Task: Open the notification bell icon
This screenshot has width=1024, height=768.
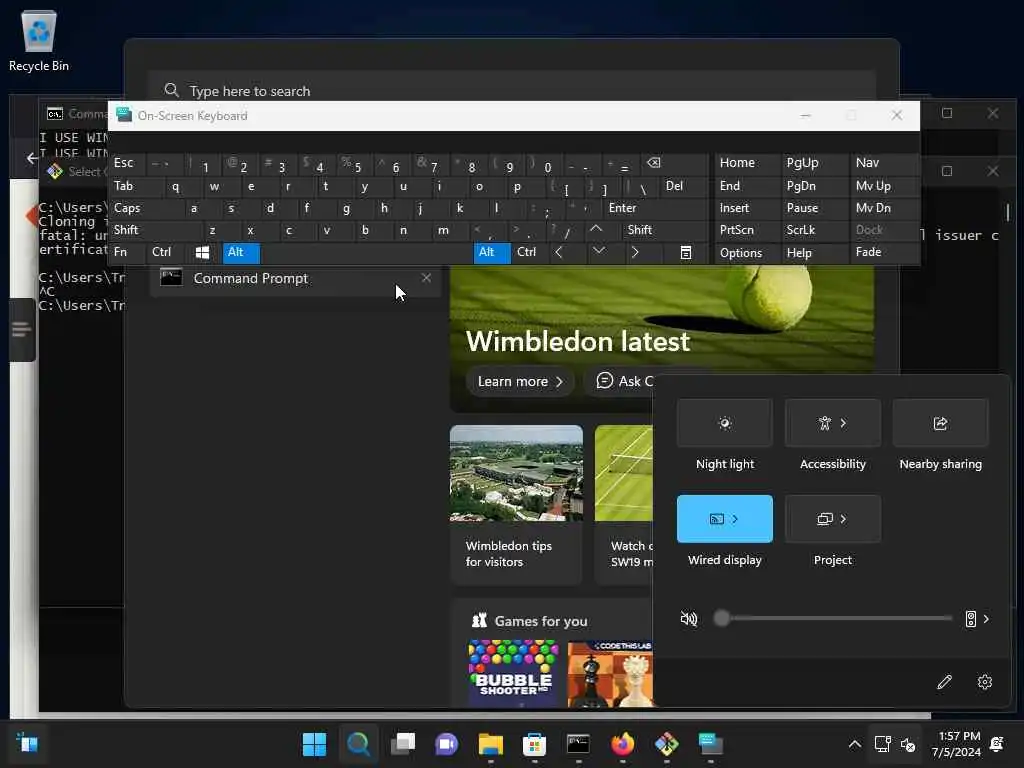Action: point(997,744)
